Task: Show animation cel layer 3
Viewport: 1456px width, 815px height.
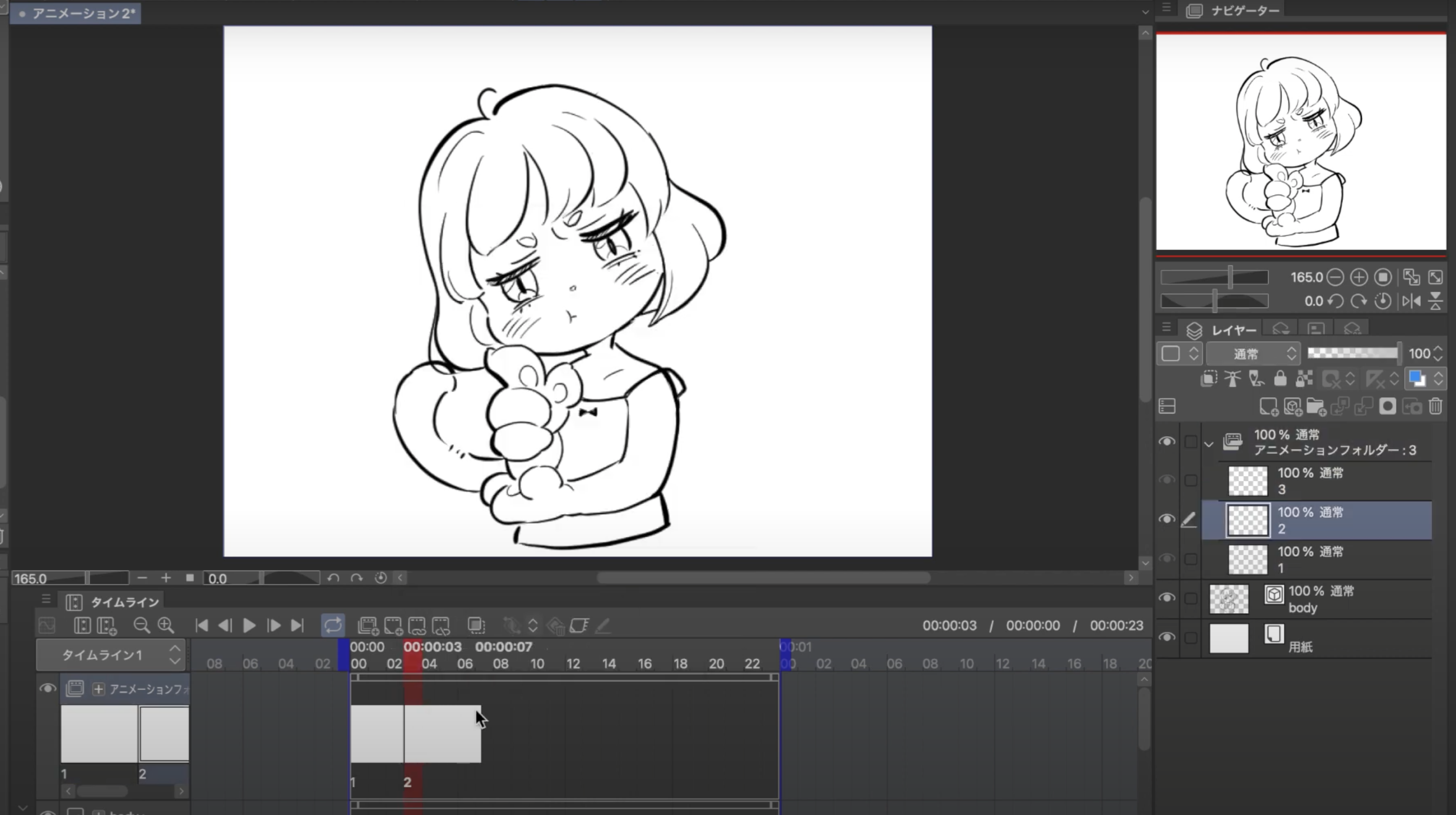Action: pos(1166,480)
